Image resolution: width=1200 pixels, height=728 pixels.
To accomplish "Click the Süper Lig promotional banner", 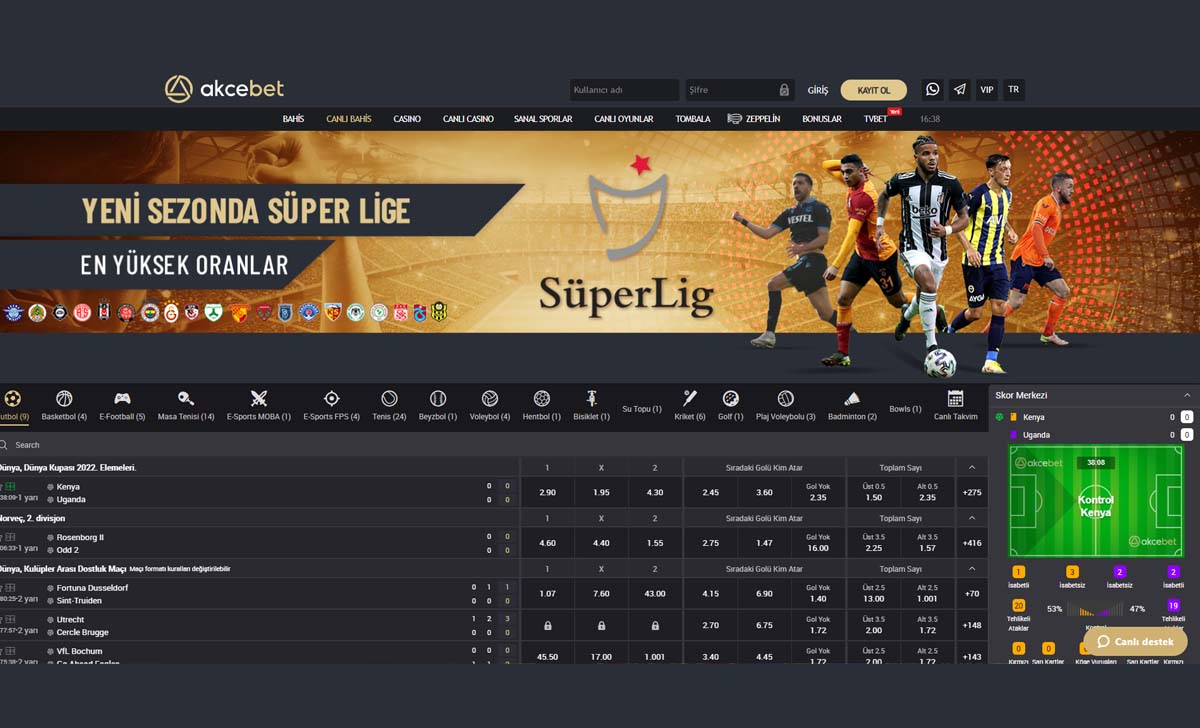I will [600, 232].
